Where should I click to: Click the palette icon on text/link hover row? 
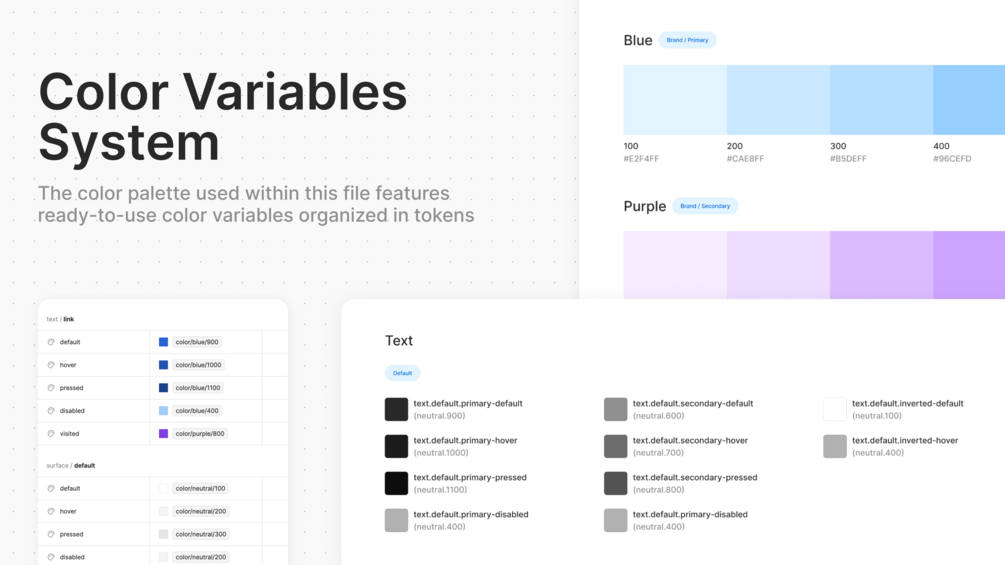click(51, 365)
